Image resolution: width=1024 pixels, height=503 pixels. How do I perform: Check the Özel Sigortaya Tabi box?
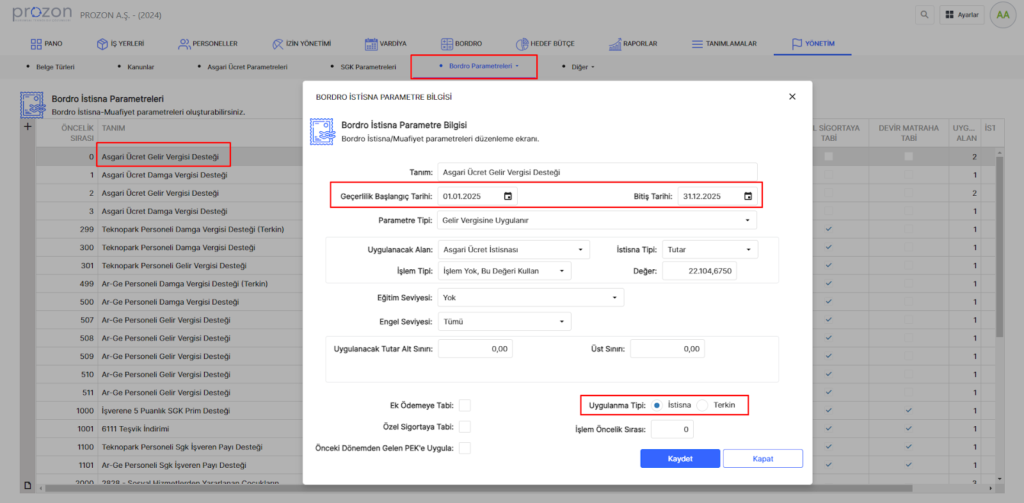click(x=465, y=427)
